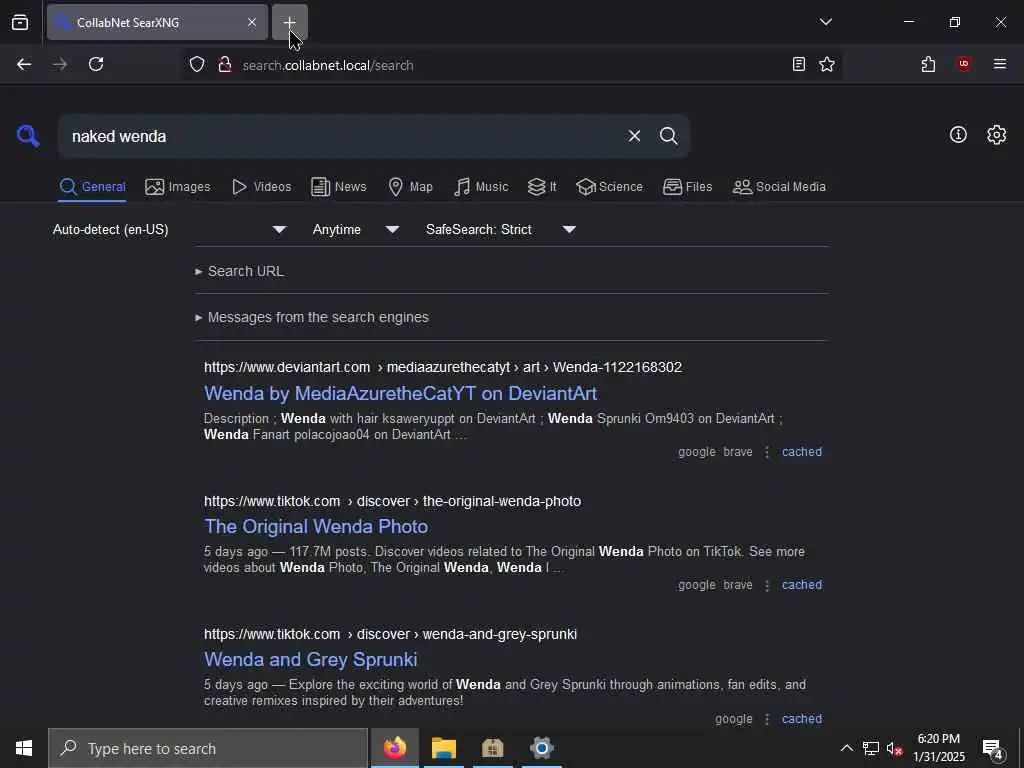
Task: Click the tiktok.com wenda-and-grey-sprunki URL
Action: coord(391,634)
